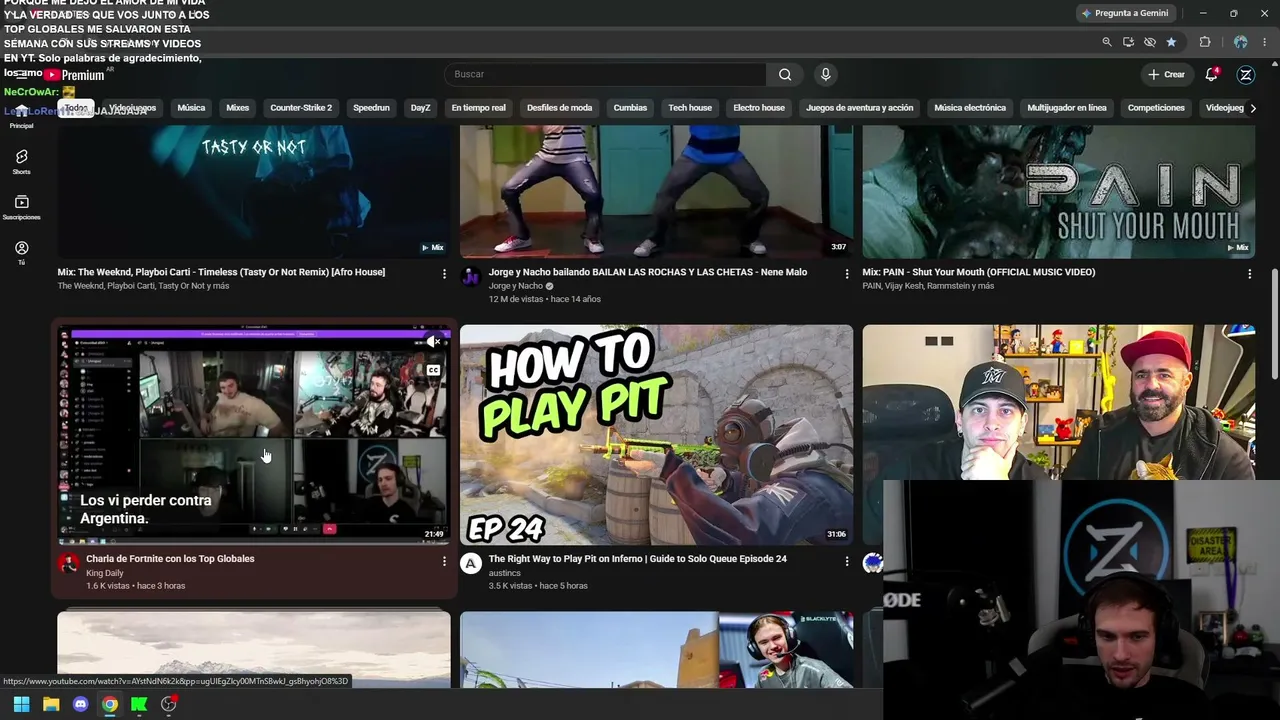Image resolution: width=1280 pixels, height=720 pixels.
Task: Filter by the Mixes chip
Action: coord(237,108)
